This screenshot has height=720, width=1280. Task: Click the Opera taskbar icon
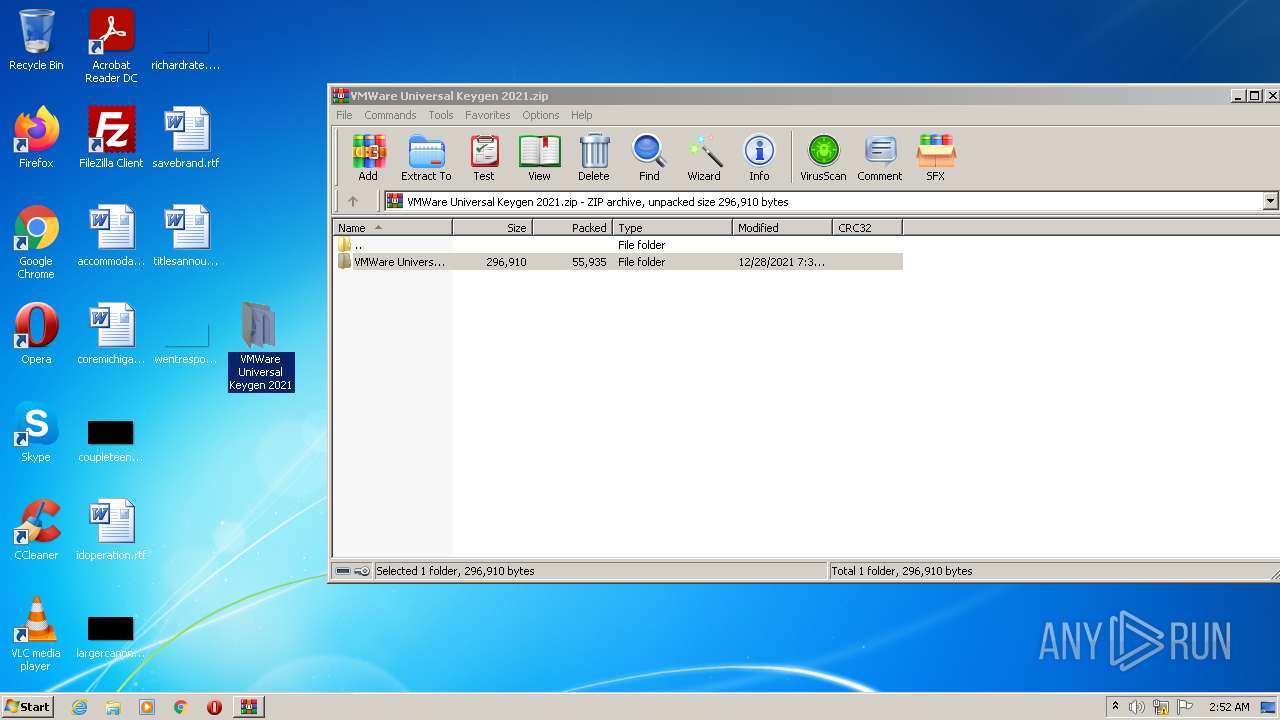point(214,707)
